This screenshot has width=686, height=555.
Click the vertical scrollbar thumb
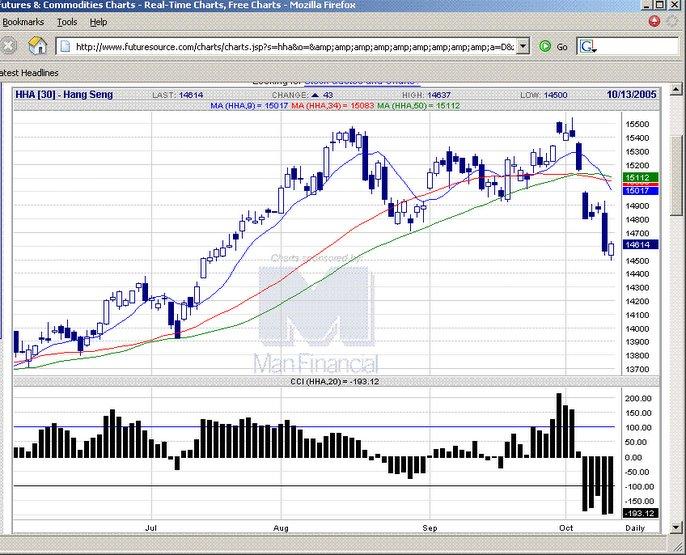pyautogui.click(x=676, y=175)
